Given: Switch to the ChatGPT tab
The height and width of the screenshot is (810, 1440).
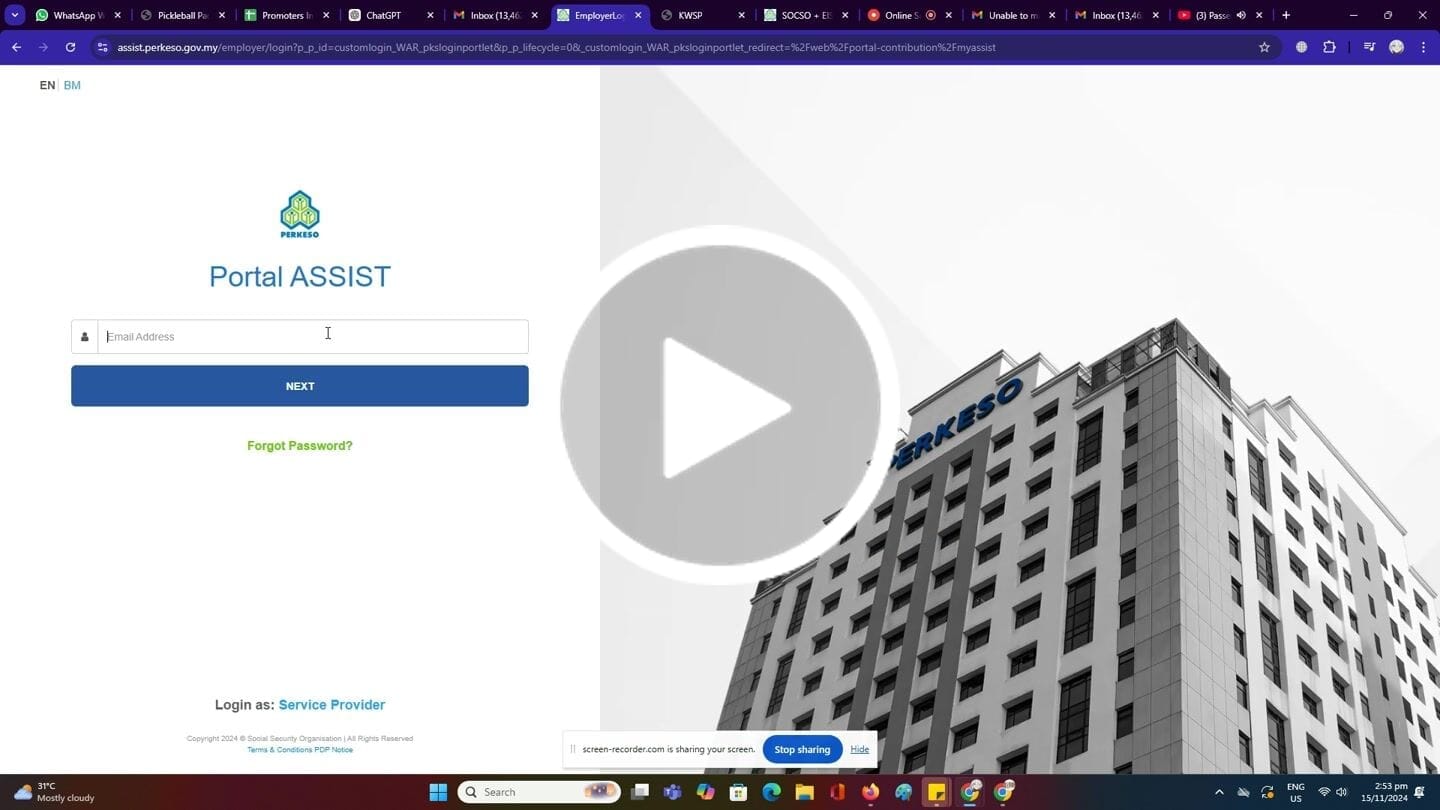Looking at the screenshot, I should tap(390, 15).
